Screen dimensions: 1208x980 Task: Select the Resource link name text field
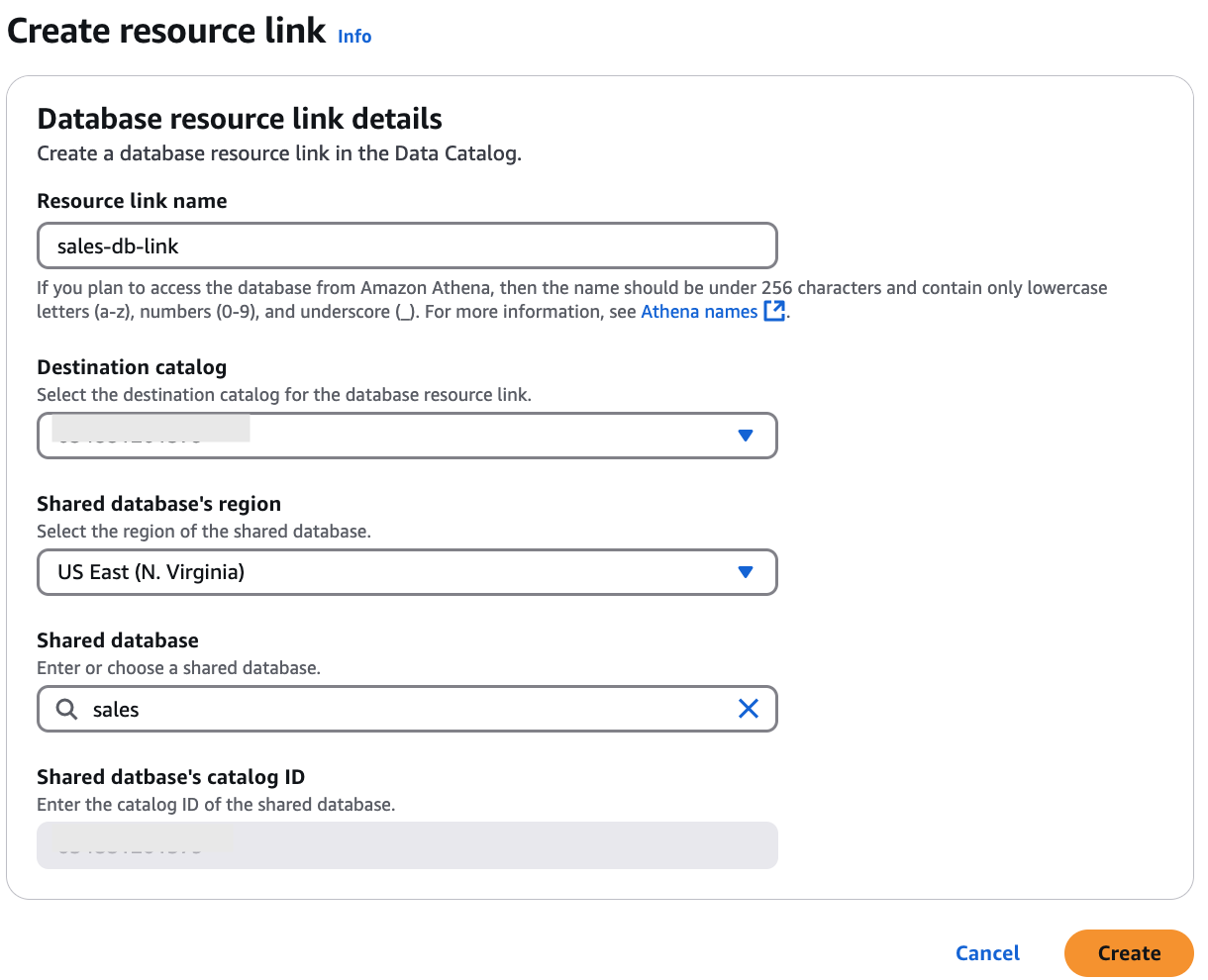pyautogui.click(x=406, y=245)
